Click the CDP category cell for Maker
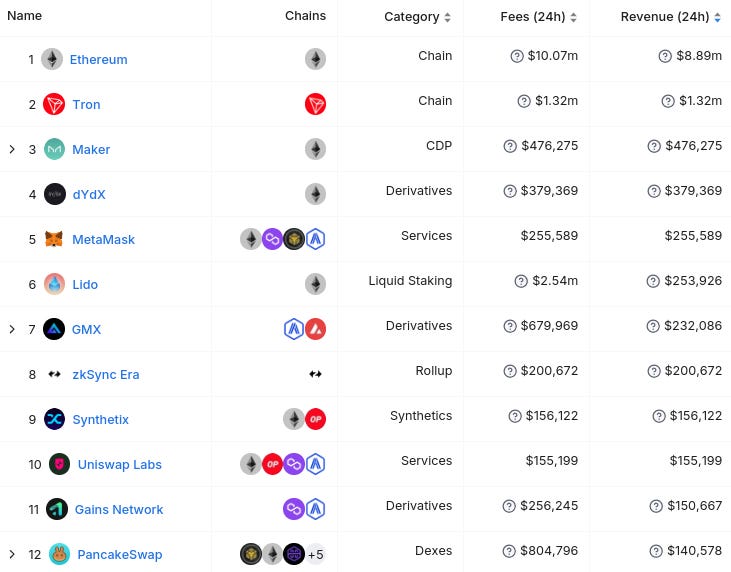This screenshot has width=731, height=572. (x=439, y=145)
